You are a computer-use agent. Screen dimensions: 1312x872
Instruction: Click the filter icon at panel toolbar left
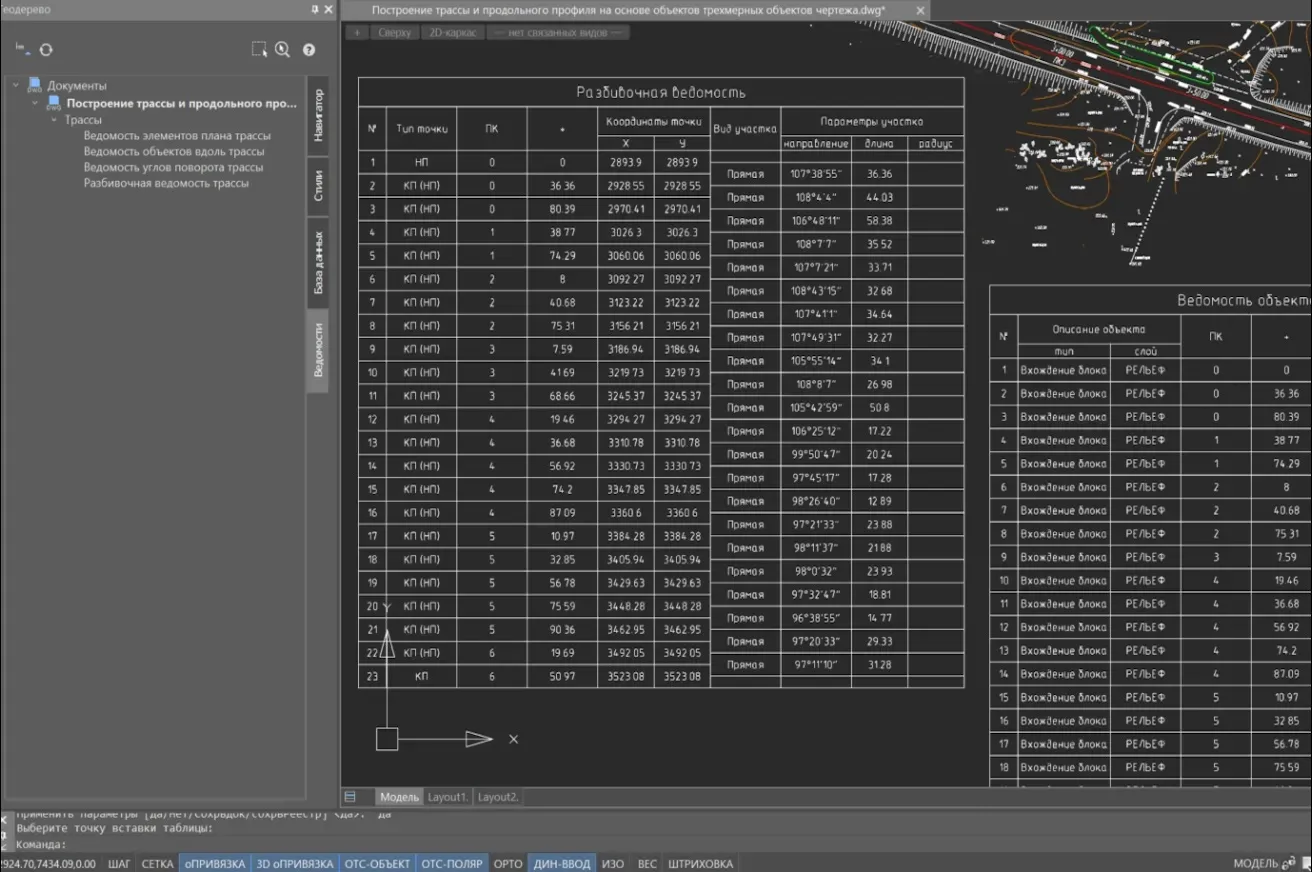pyautogui.click(x=21, y=49)
